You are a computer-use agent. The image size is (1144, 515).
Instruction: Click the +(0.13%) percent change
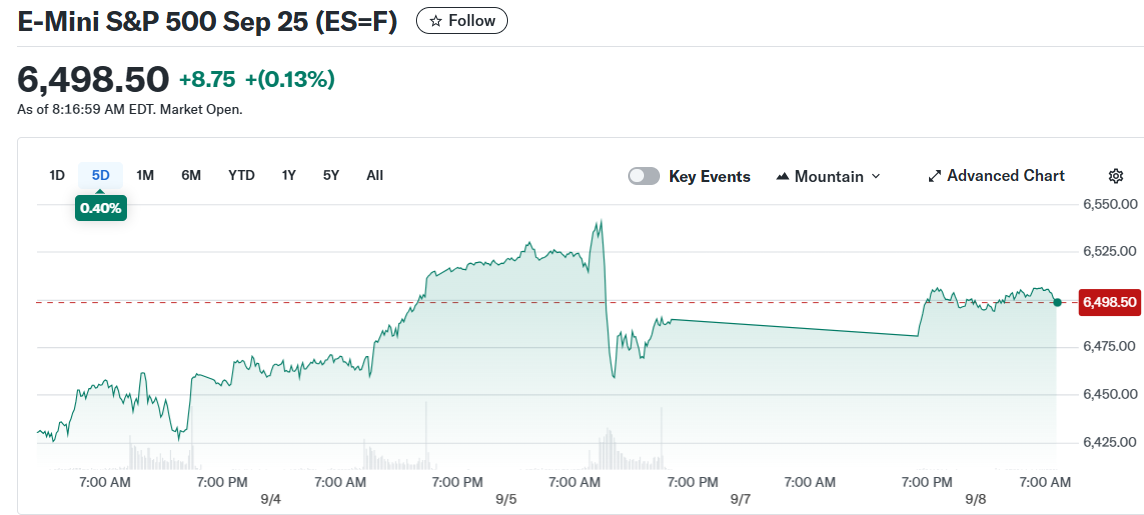click(290, 80)
